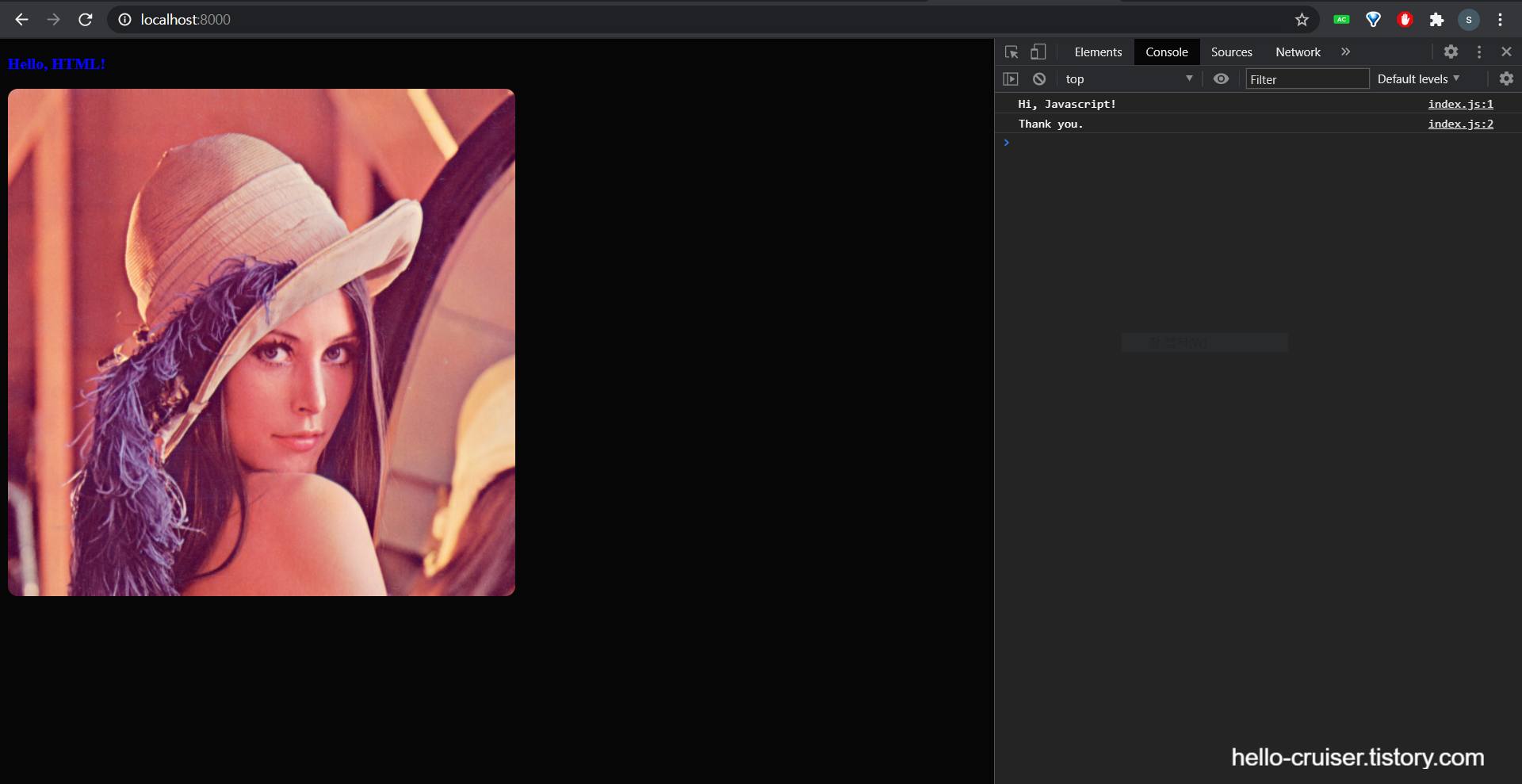Screen dimensions: 1522x784
Task: Open the top JavaScript context dropdown
Action: 1129,78
